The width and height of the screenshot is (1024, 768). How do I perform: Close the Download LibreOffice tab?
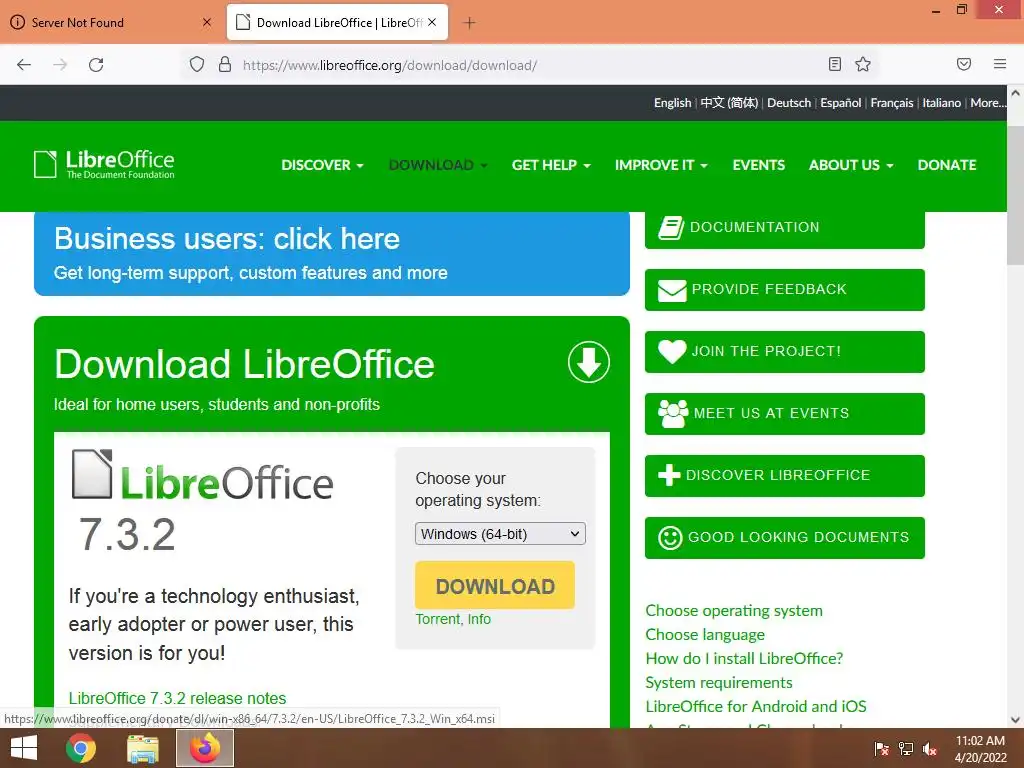point(432,22)
